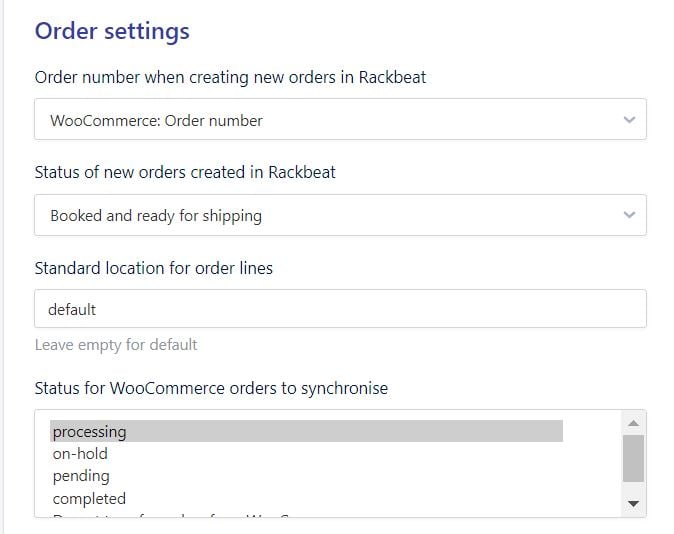The image size is (674, 534).
Task: Click the scroll down arrow in the status list
Action: point(632,503)
